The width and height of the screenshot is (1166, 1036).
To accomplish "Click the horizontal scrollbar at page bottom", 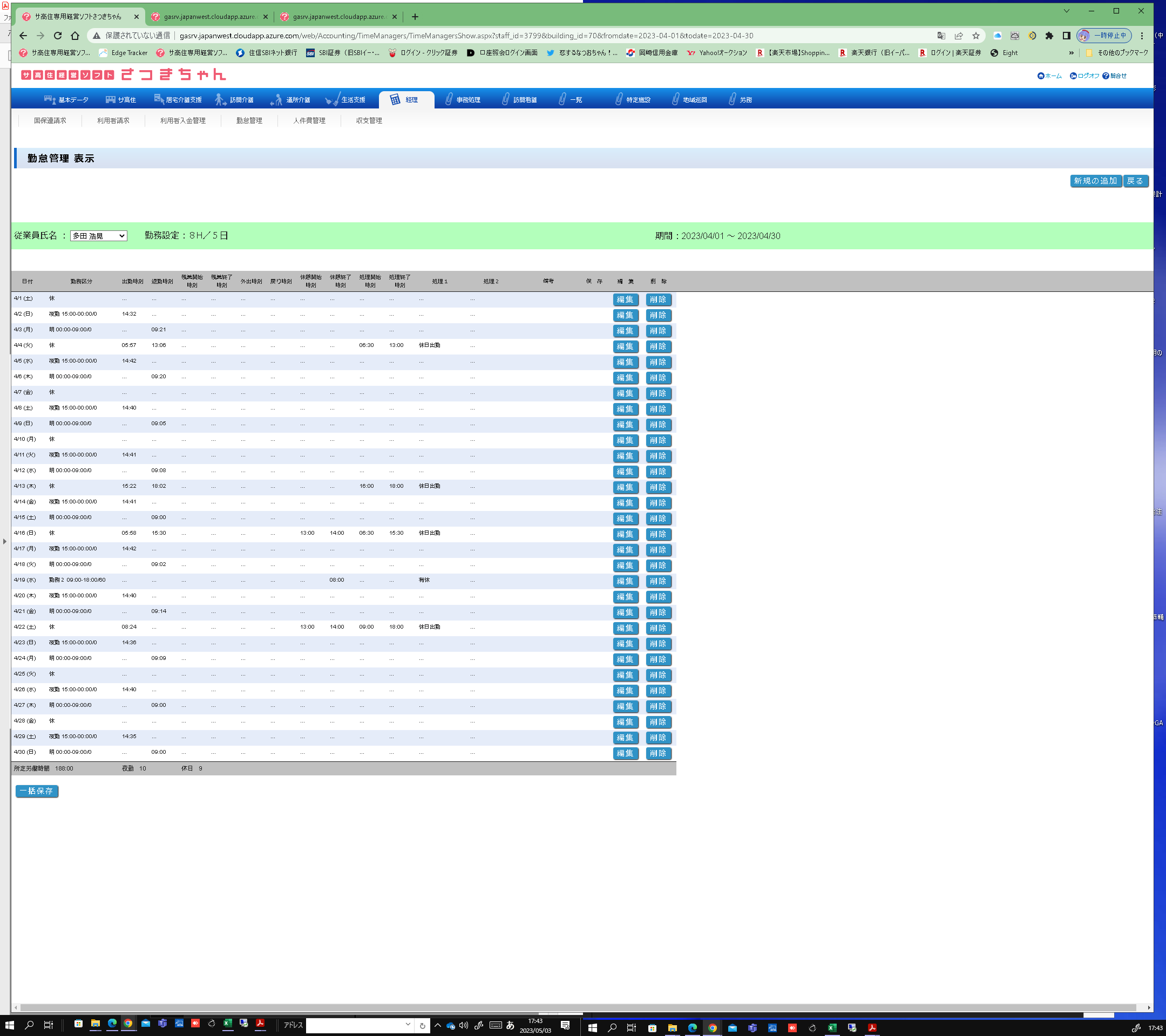I will (571, 1007).
